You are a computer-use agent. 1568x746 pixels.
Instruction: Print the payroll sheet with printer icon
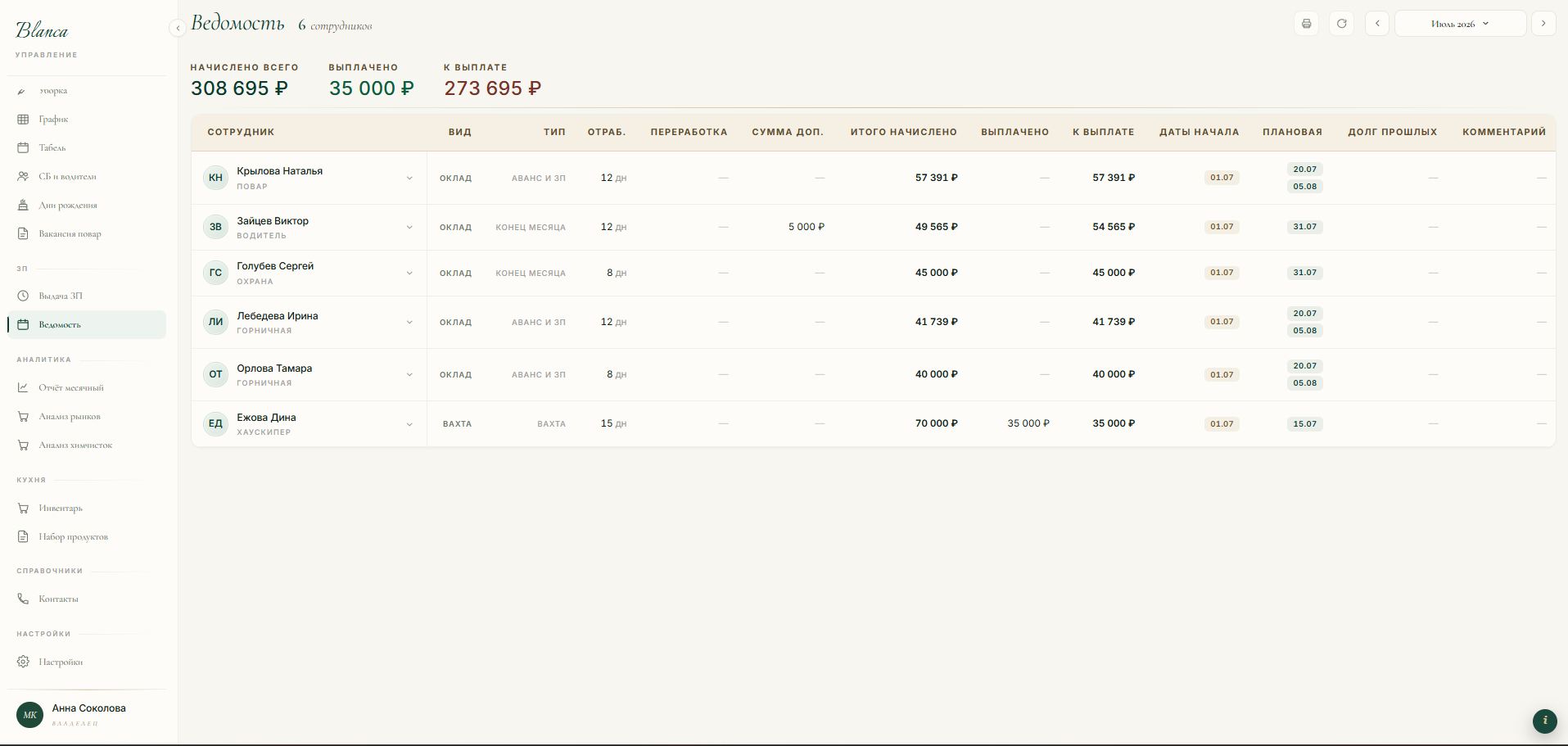pos(1306,24)
